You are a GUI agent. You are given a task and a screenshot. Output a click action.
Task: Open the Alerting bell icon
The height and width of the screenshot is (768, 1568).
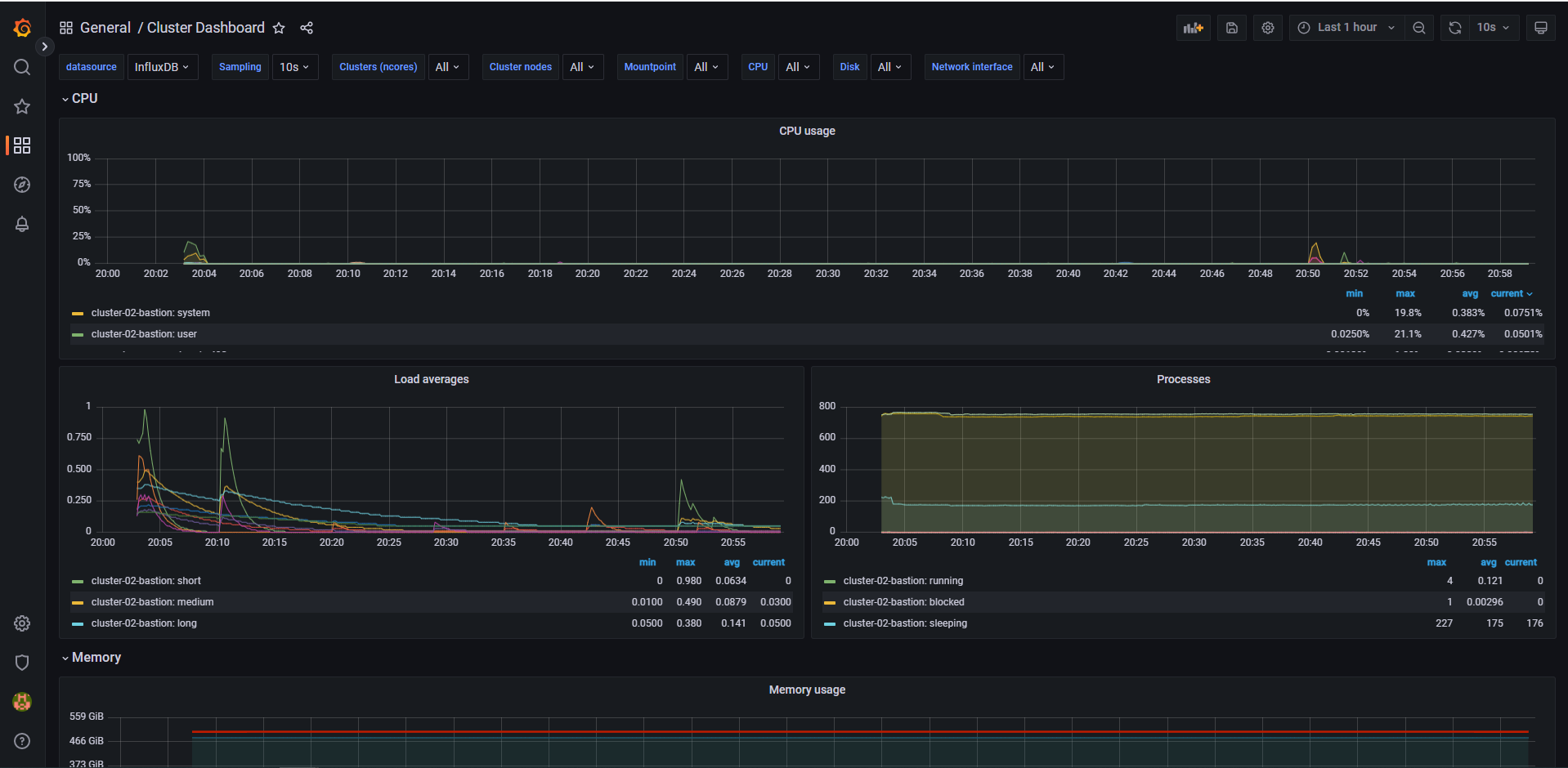[x=22, y=224]
